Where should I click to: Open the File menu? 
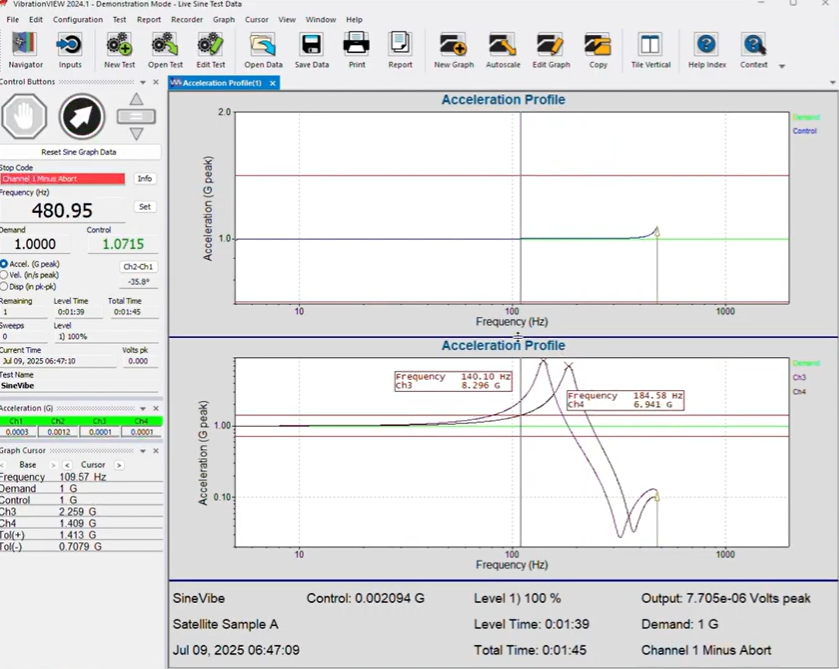pyautogui.click(x=12, y=20)
